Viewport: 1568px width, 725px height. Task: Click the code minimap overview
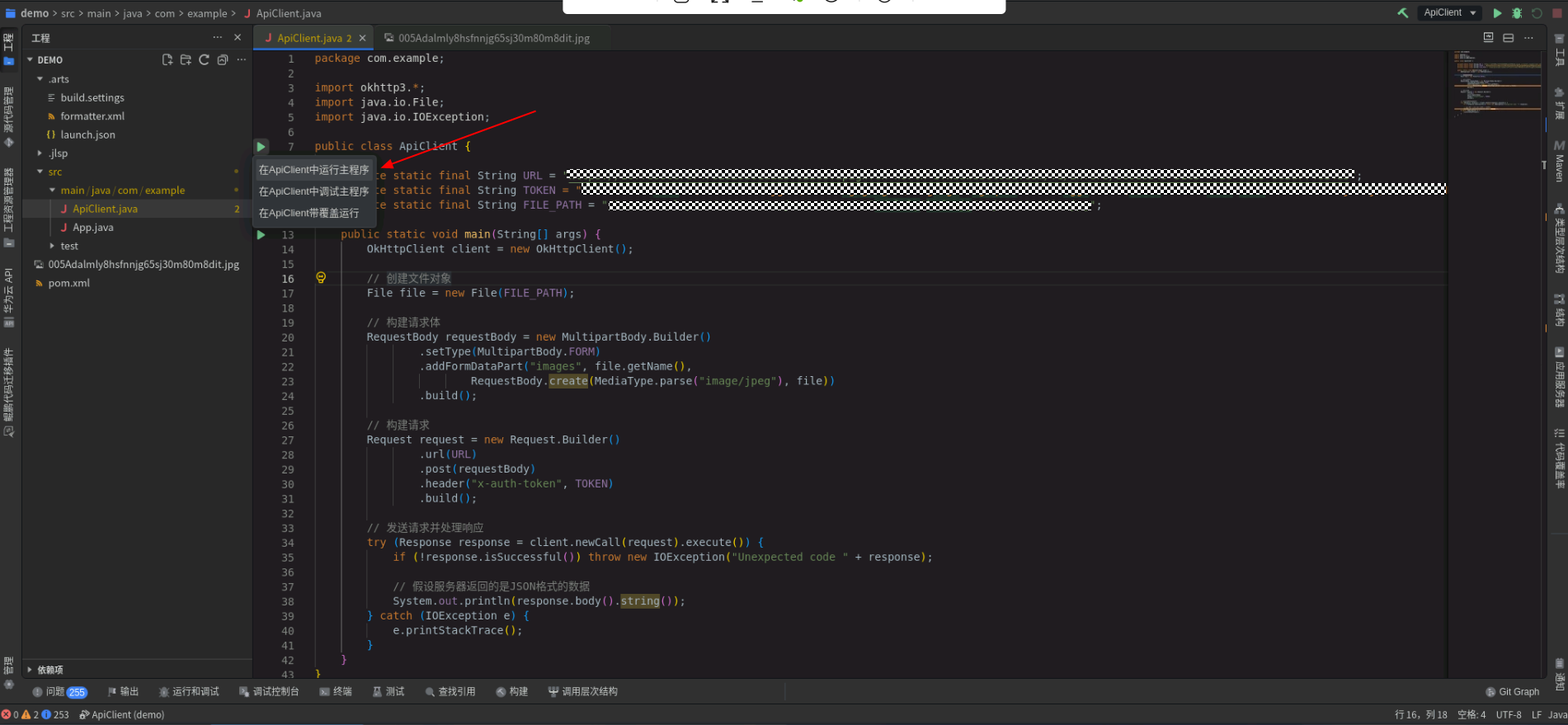1496,84
